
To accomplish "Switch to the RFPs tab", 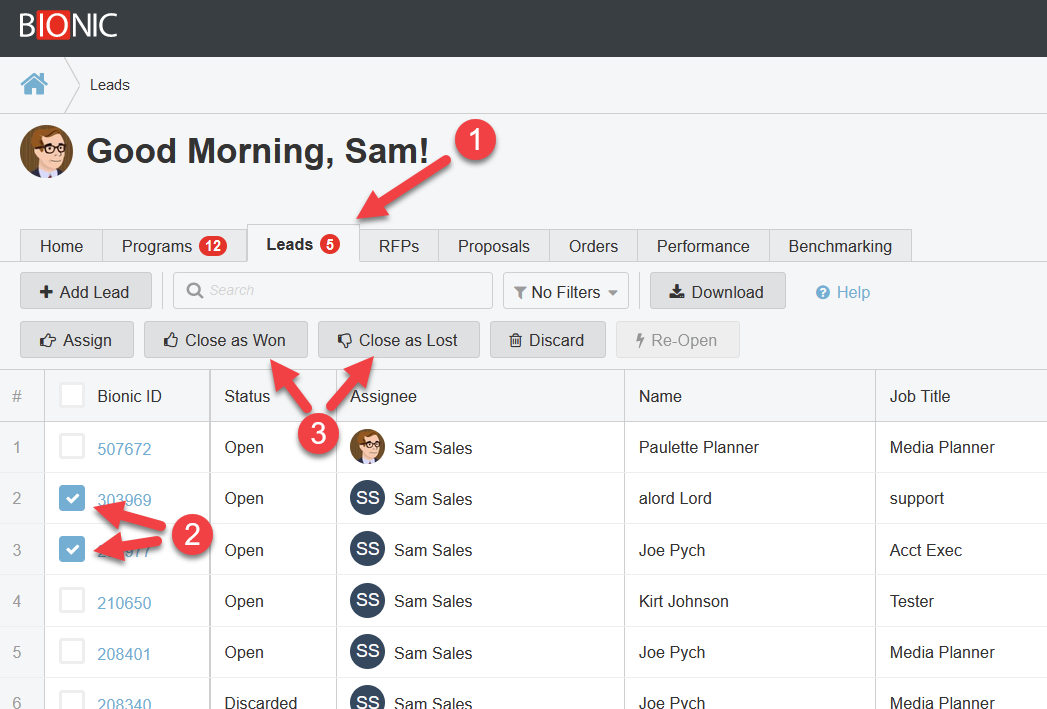I will pos(398,246).
